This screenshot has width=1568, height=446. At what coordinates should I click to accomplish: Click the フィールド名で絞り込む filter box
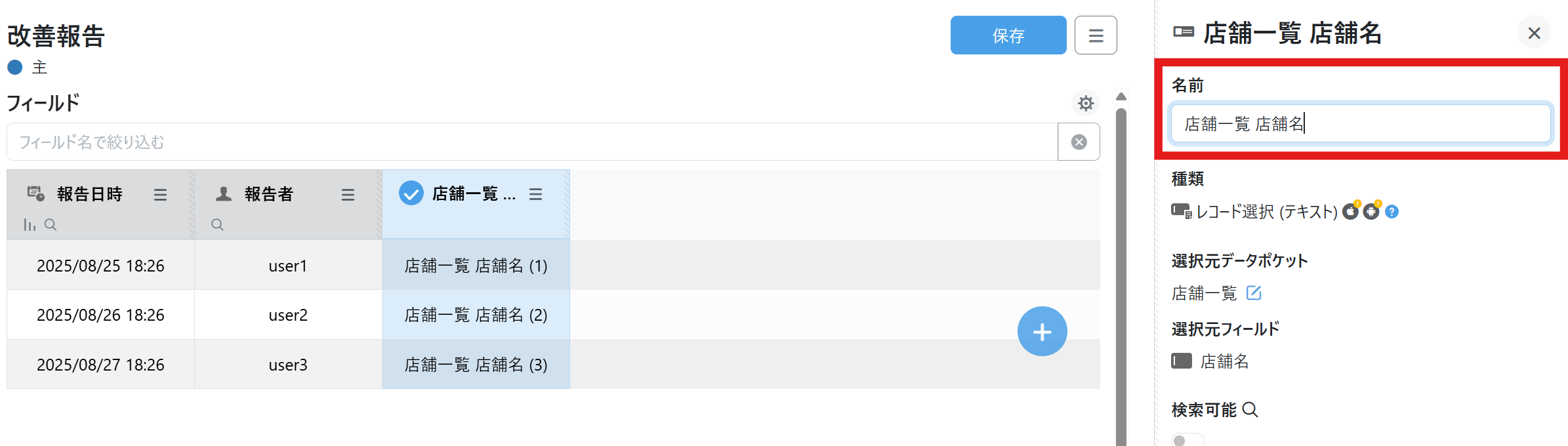click(x=531, y=142)
